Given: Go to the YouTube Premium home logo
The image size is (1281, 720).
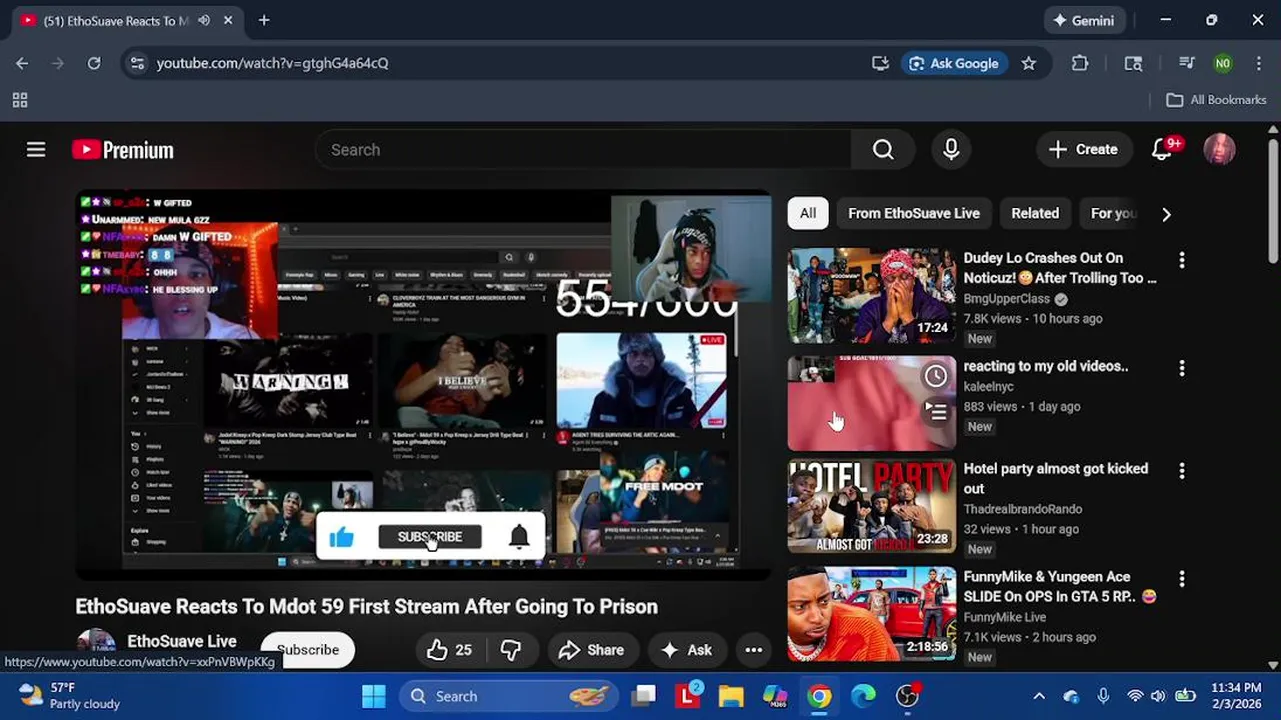Looking at the screenshot, I should click(x=123, y=150).
